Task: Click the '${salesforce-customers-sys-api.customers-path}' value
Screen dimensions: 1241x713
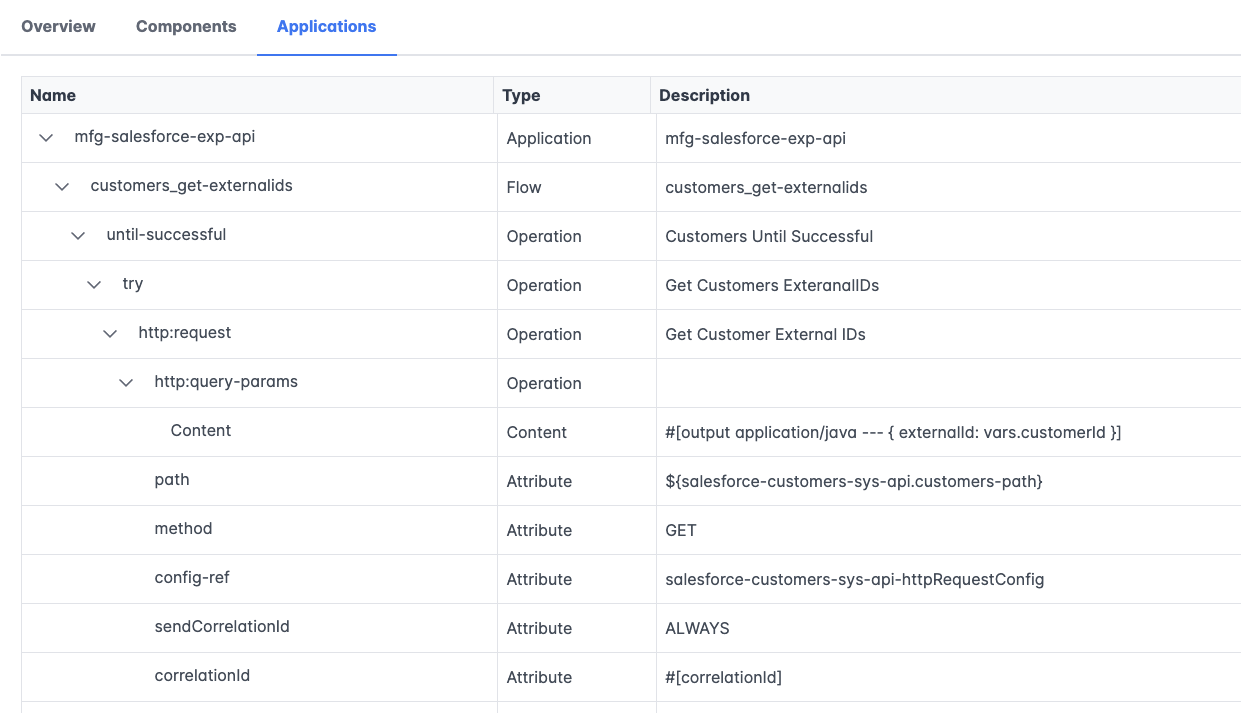Action: coord(854,481)
